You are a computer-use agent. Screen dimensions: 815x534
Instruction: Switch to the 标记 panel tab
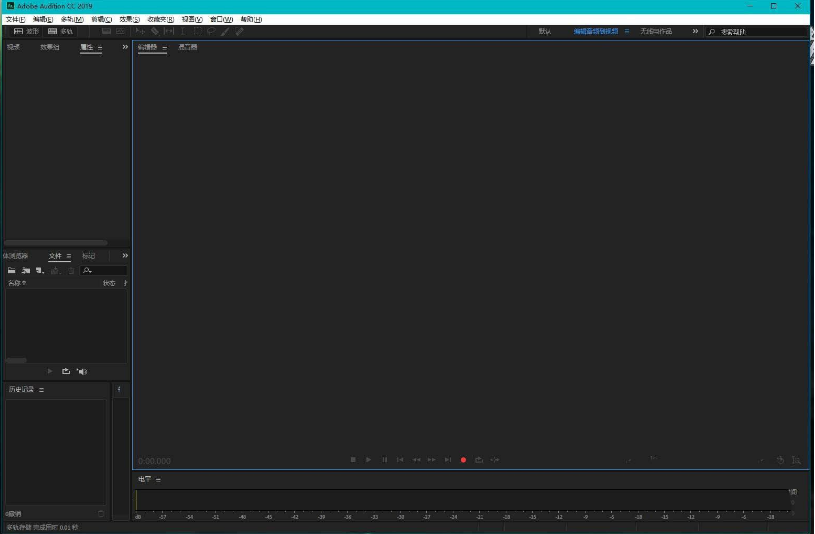click(88, 256)
